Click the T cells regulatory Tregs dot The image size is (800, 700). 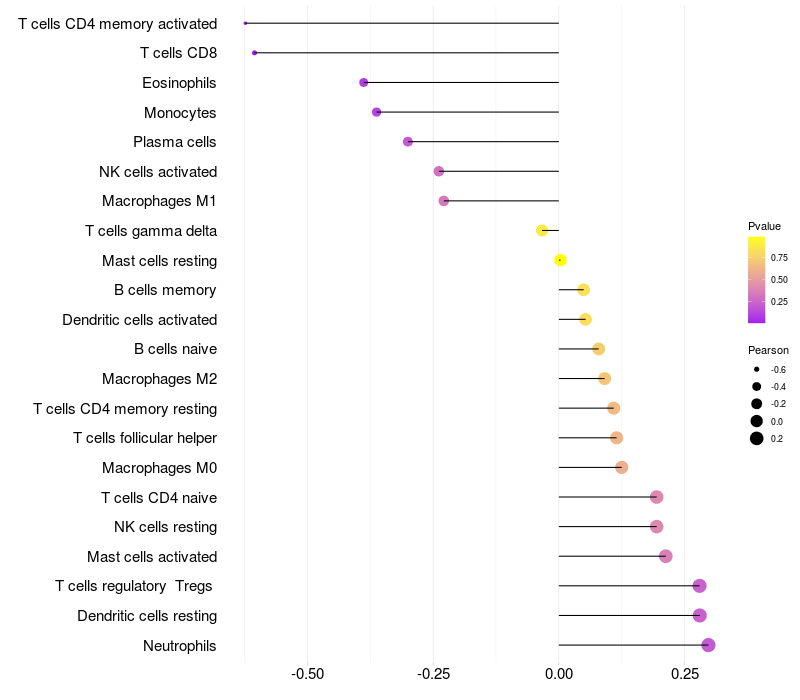[x=699, y=586]
